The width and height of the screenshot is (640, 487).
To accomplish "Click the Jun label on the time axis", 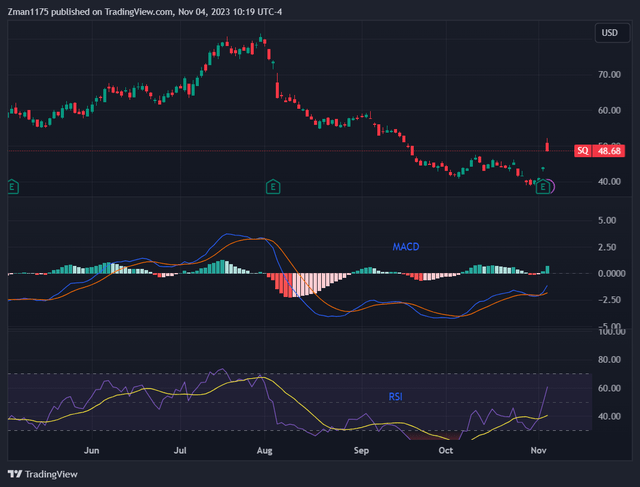I will pos(93,451).
